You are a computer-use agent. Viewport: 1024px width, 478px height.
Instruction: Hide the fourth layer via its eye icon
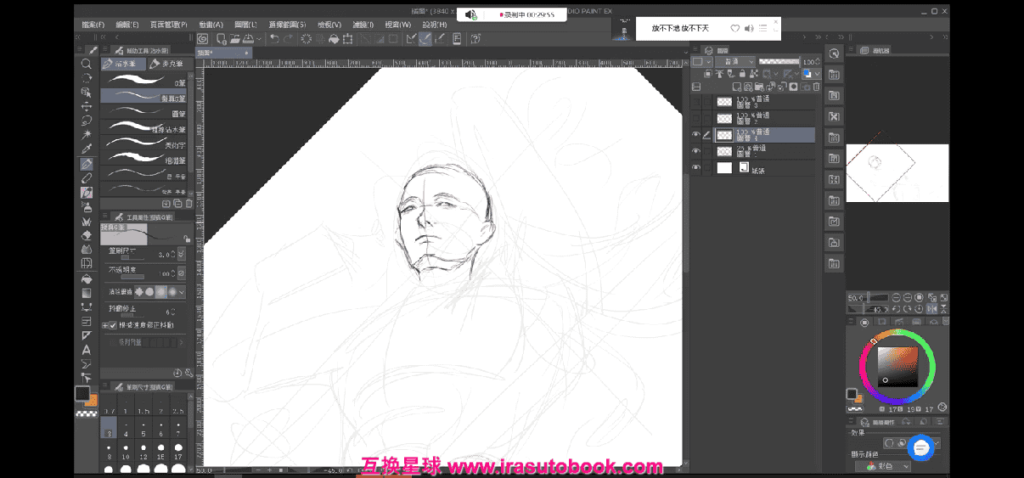[696, 151]
